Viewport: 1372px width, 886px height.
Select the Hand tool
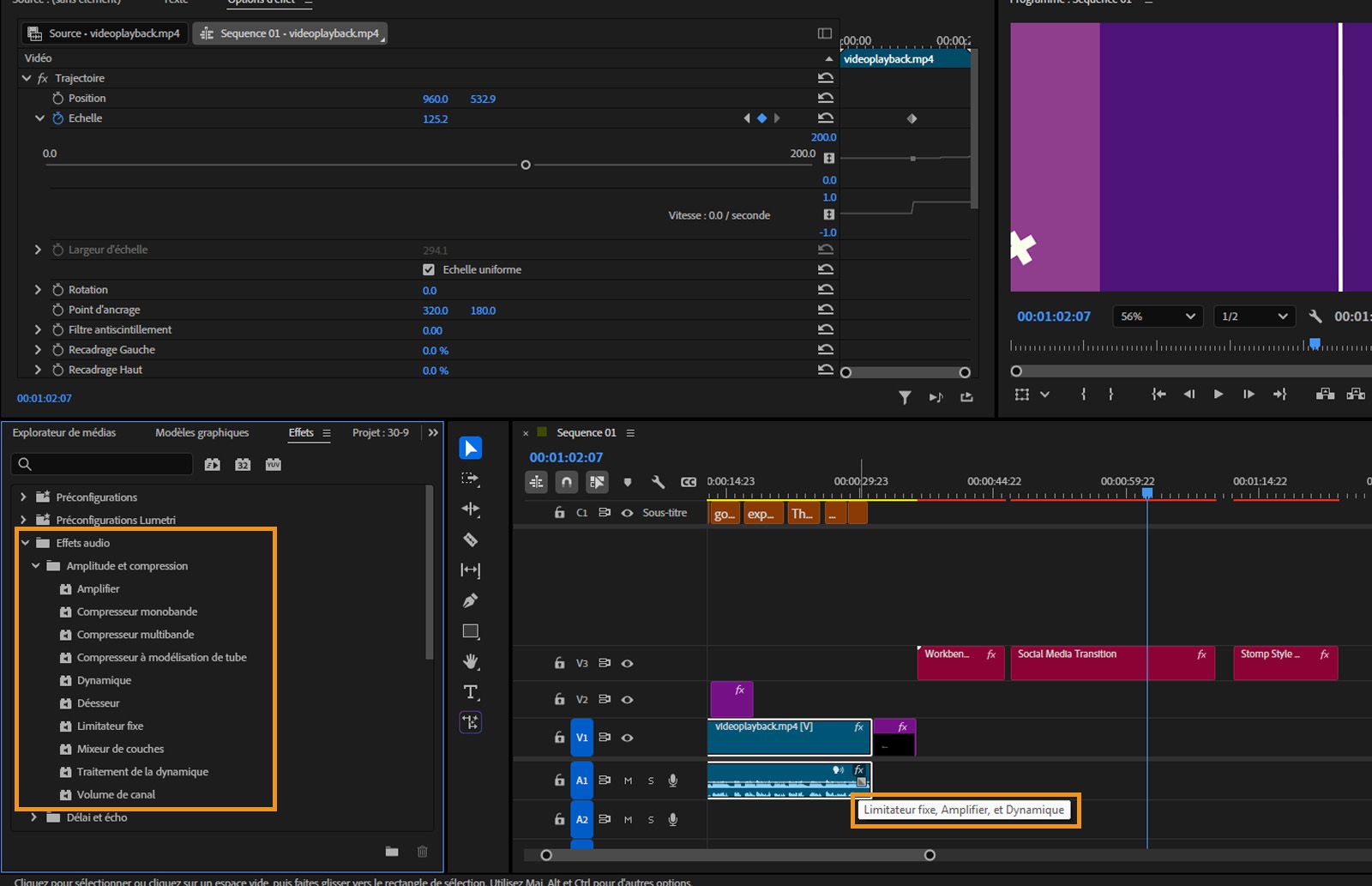(x=470, y=661)
